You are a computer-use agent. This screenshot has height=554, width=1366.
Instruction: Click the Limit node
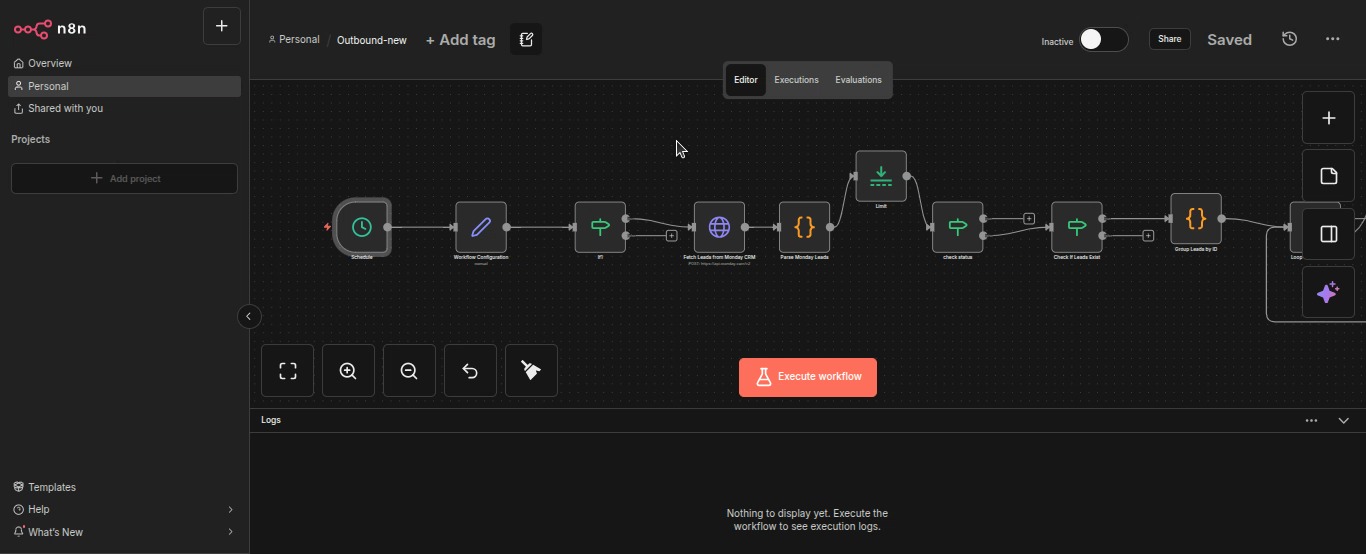point(881,176)
